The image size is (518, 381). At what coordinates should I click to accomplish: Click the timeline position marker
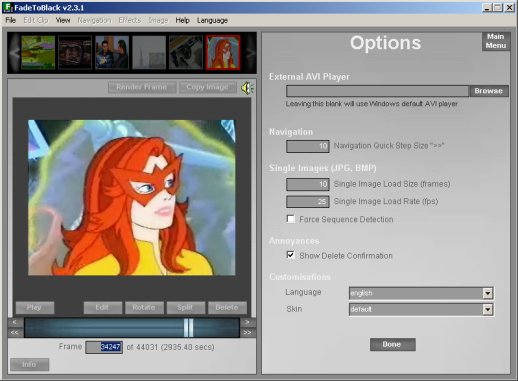[x=188, y=328]
